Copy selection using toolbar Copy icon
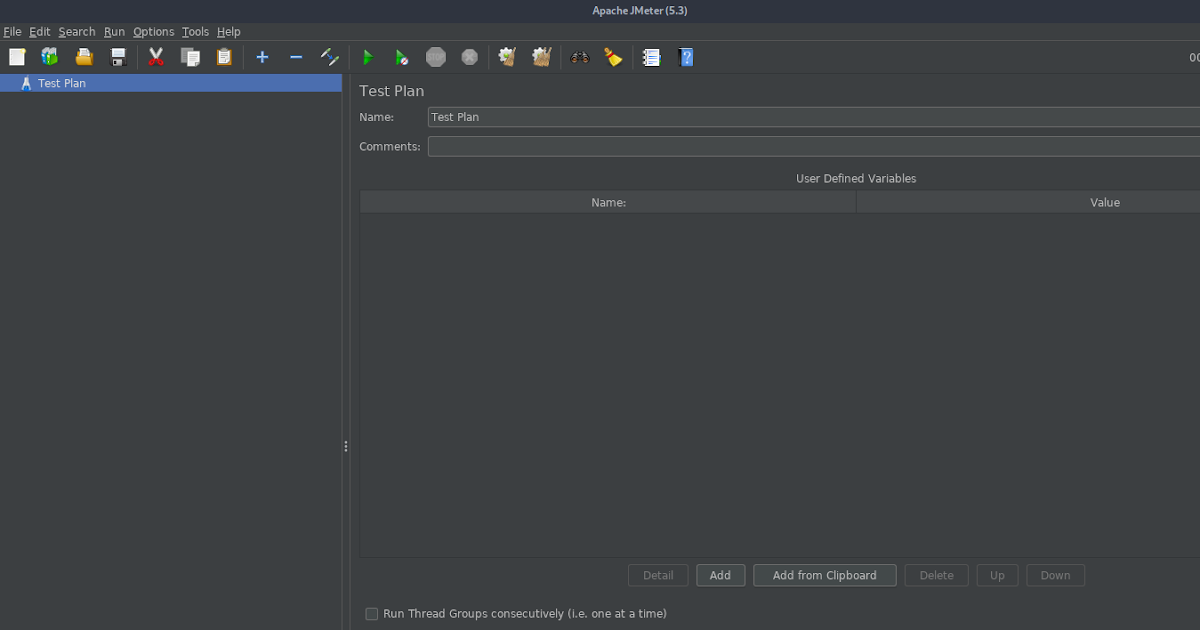The height and width of the screenshot is (630, 1200). pyautogui.click(x=190, y=57)
